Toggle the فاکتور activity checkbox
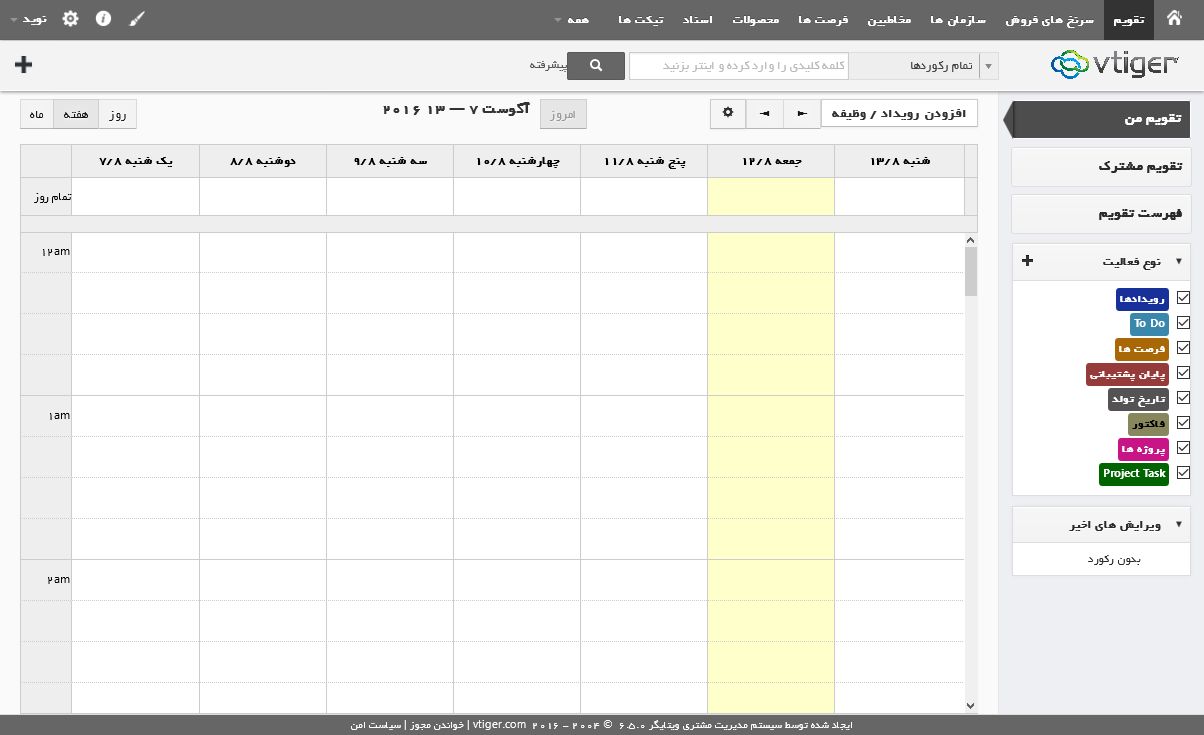 tap(1183, 423)
